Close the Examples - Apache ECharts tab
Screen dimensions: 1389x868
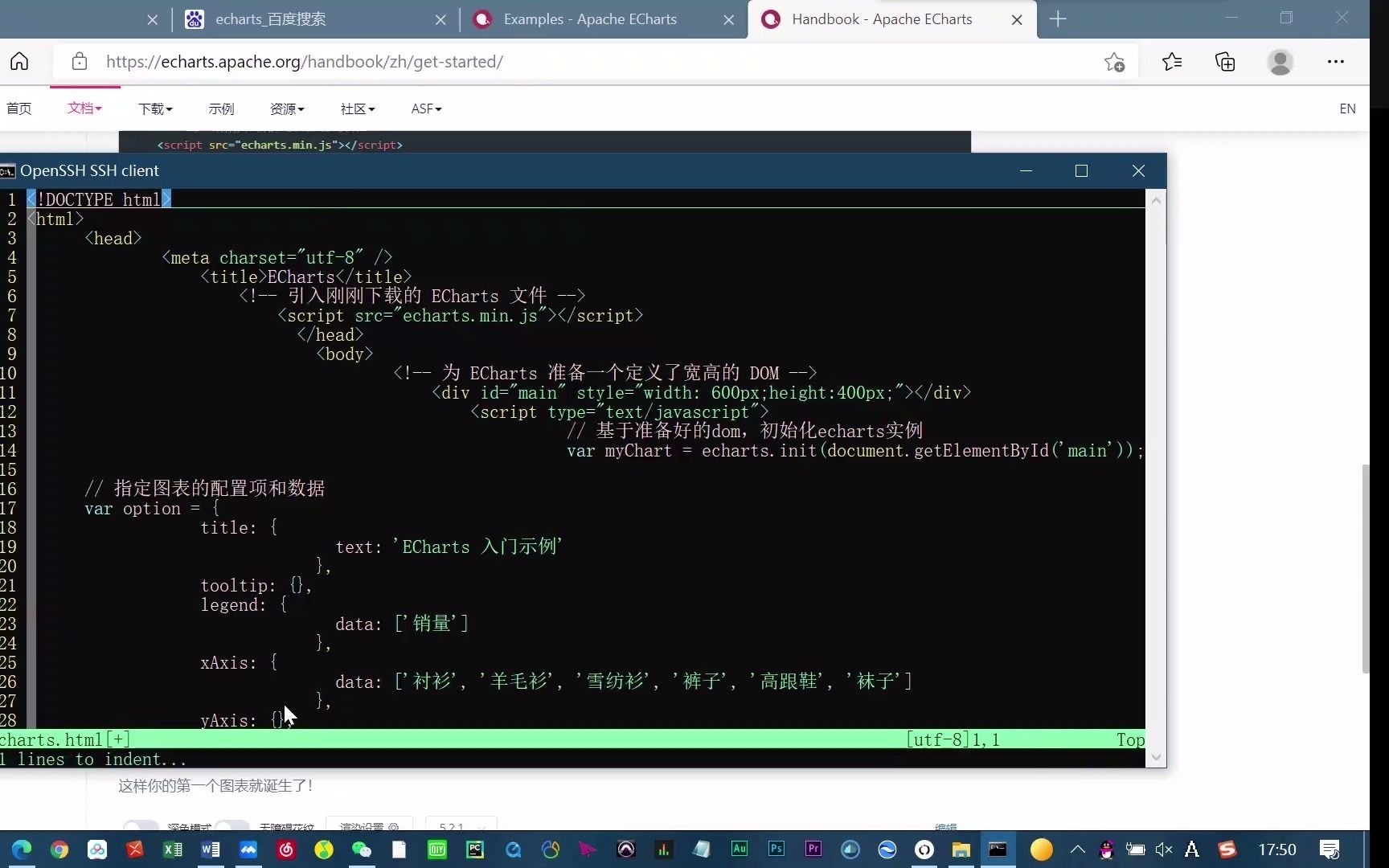pos(728,20)
